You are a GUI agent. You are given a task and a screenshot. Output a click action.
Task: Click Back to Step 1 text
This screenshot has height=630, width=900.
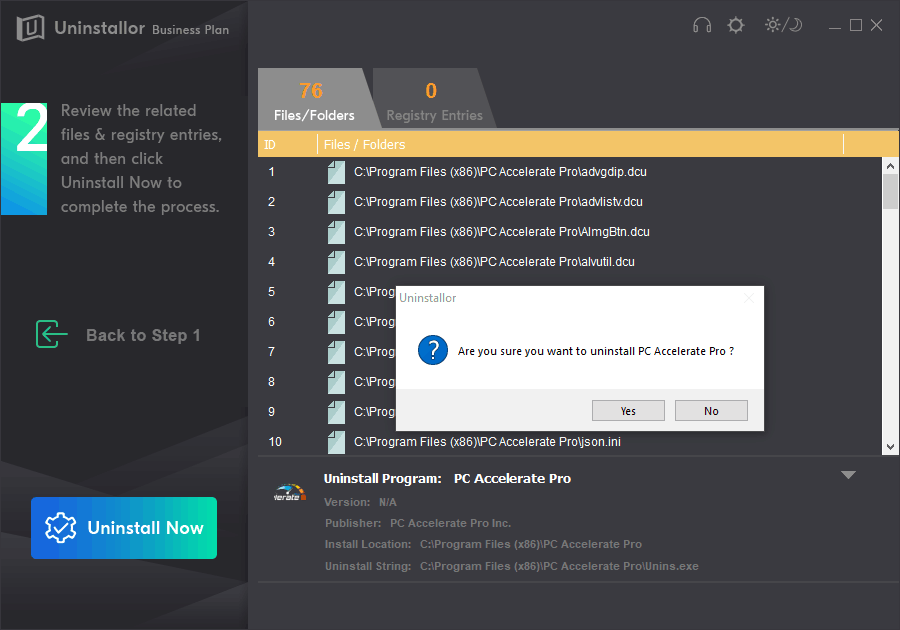coord(143,335)
